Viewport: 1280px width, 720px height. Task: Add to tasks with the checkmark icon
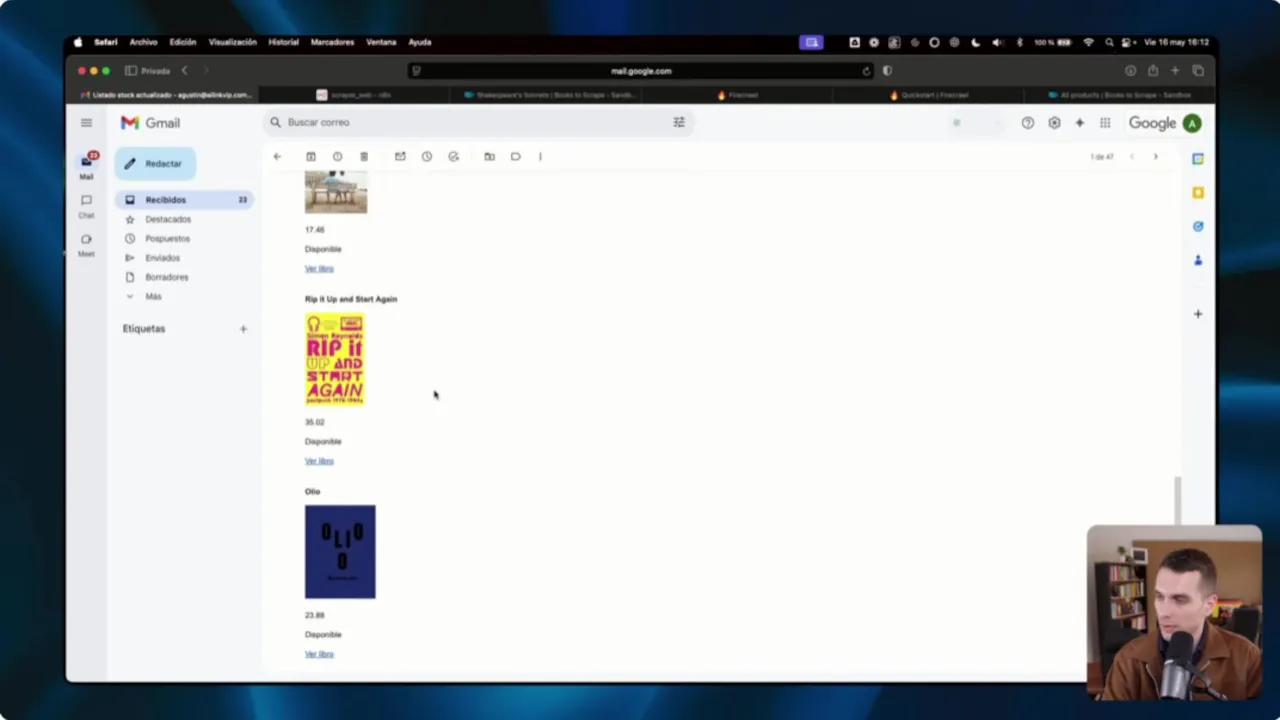click(x=454, y=157)
